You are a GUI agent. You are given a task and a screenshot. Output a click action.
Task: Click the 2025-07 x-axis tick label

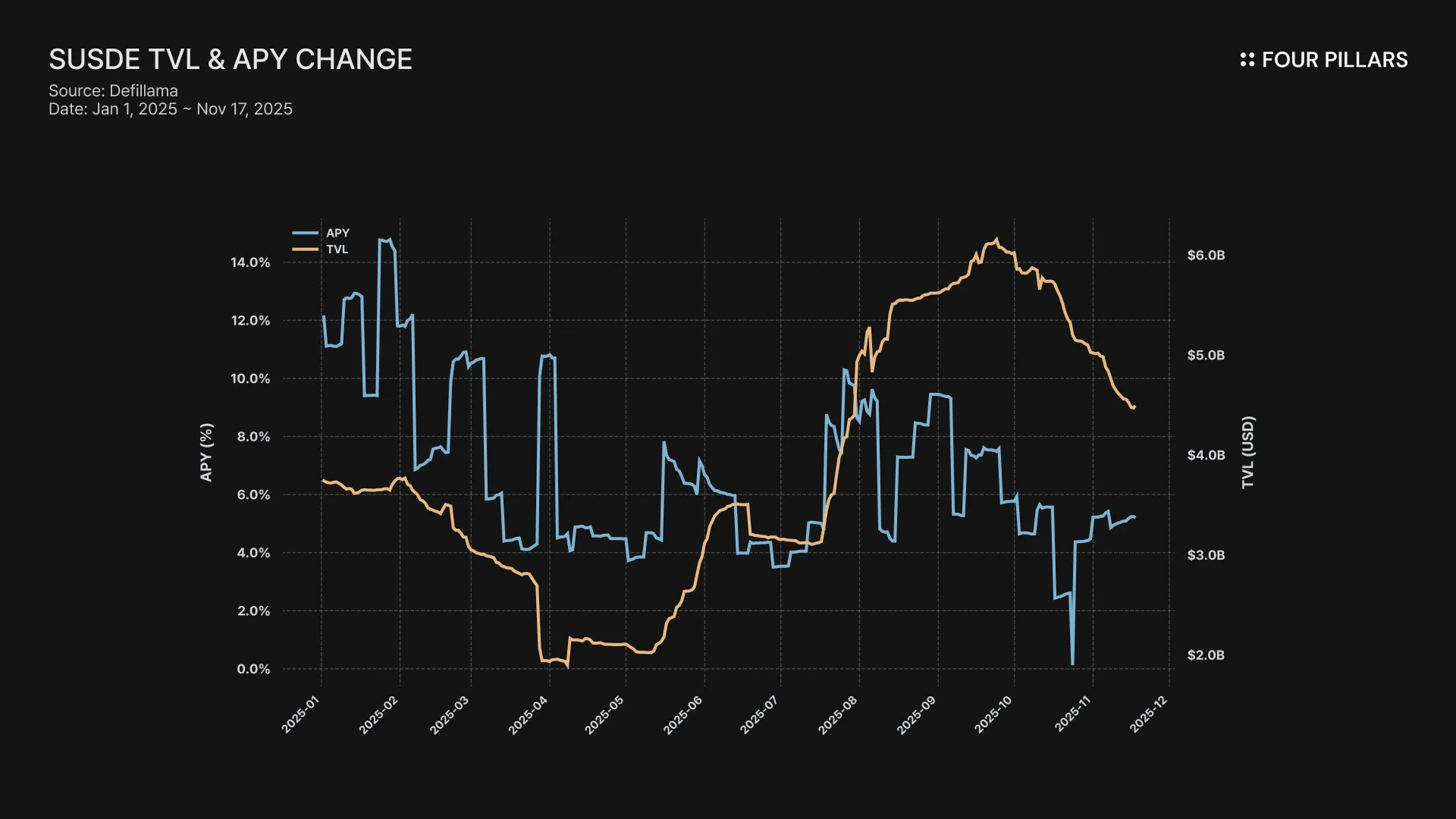[759, 714]
